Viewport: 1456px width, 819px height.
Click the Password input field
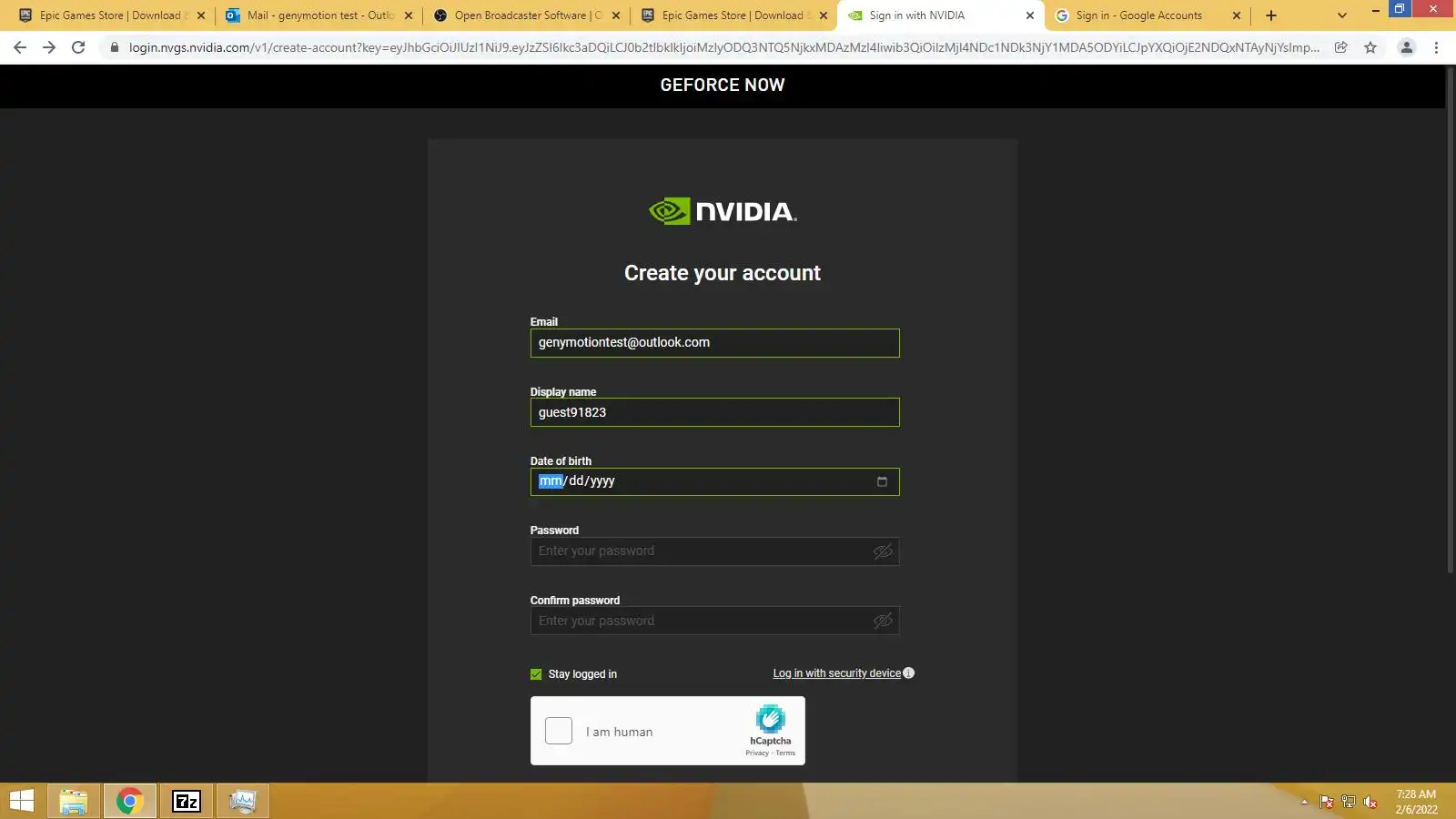point(715,551)
